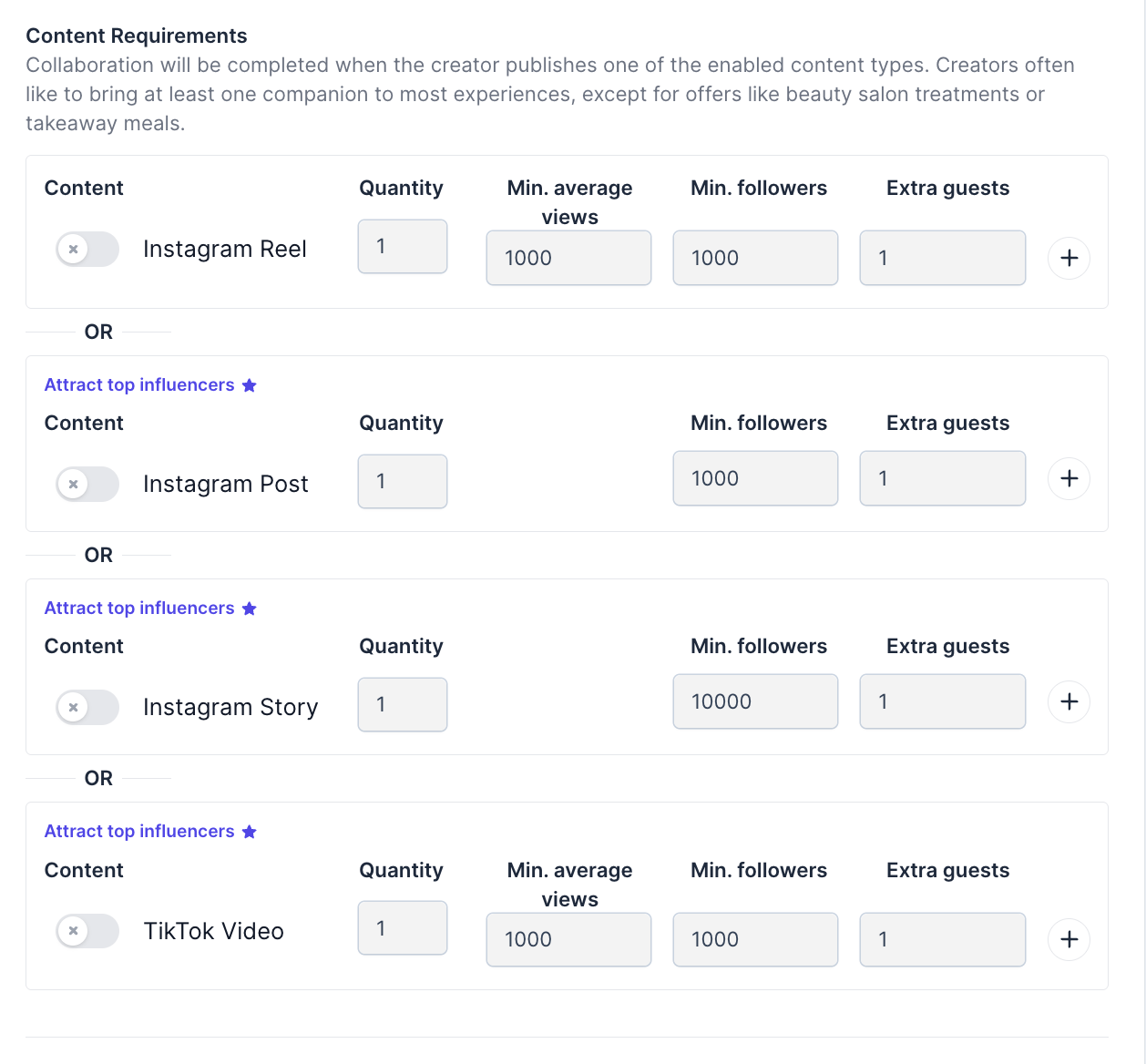Viewport: 1146px width, 1064px height.
Task: Click TikTok Video extra guests field
Action: click(942, 939)
